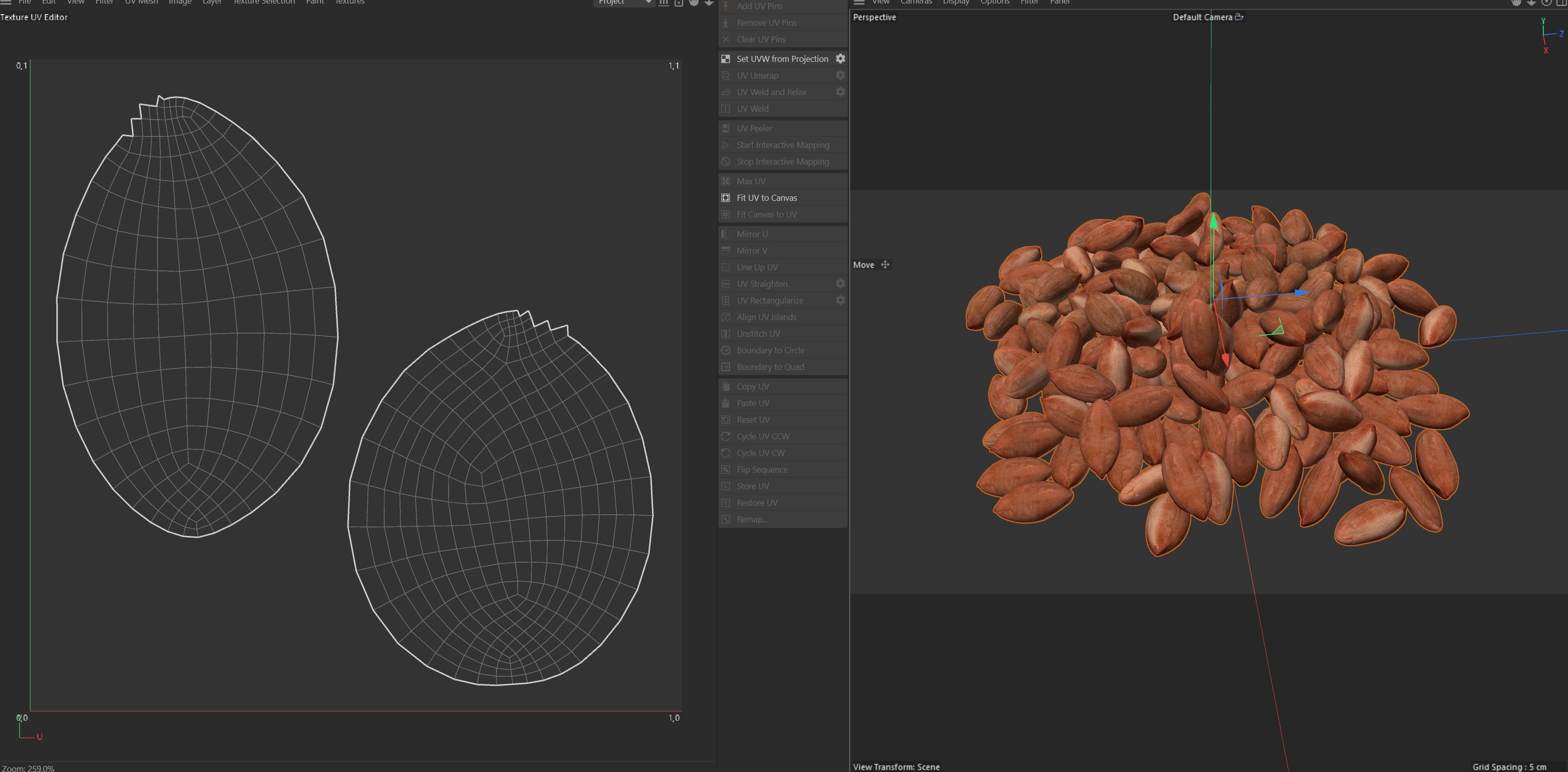The image size is (1568, 772).
Task: Click the Mirror U icon
Action: pos(725,234)
